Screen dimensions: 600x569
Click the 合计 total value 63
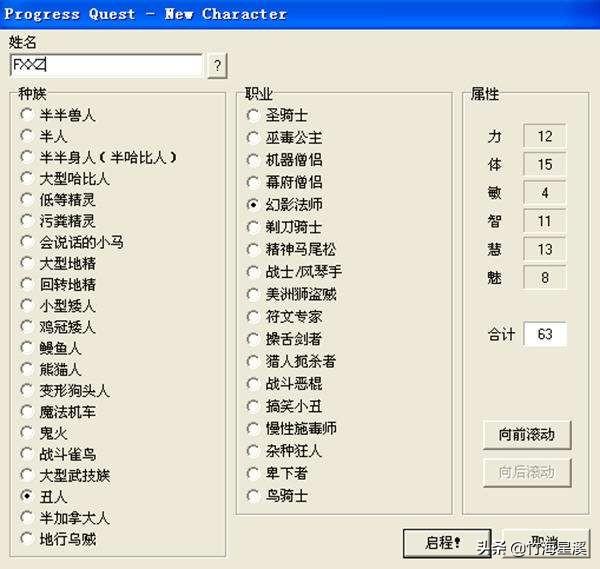tap(545, 334)
